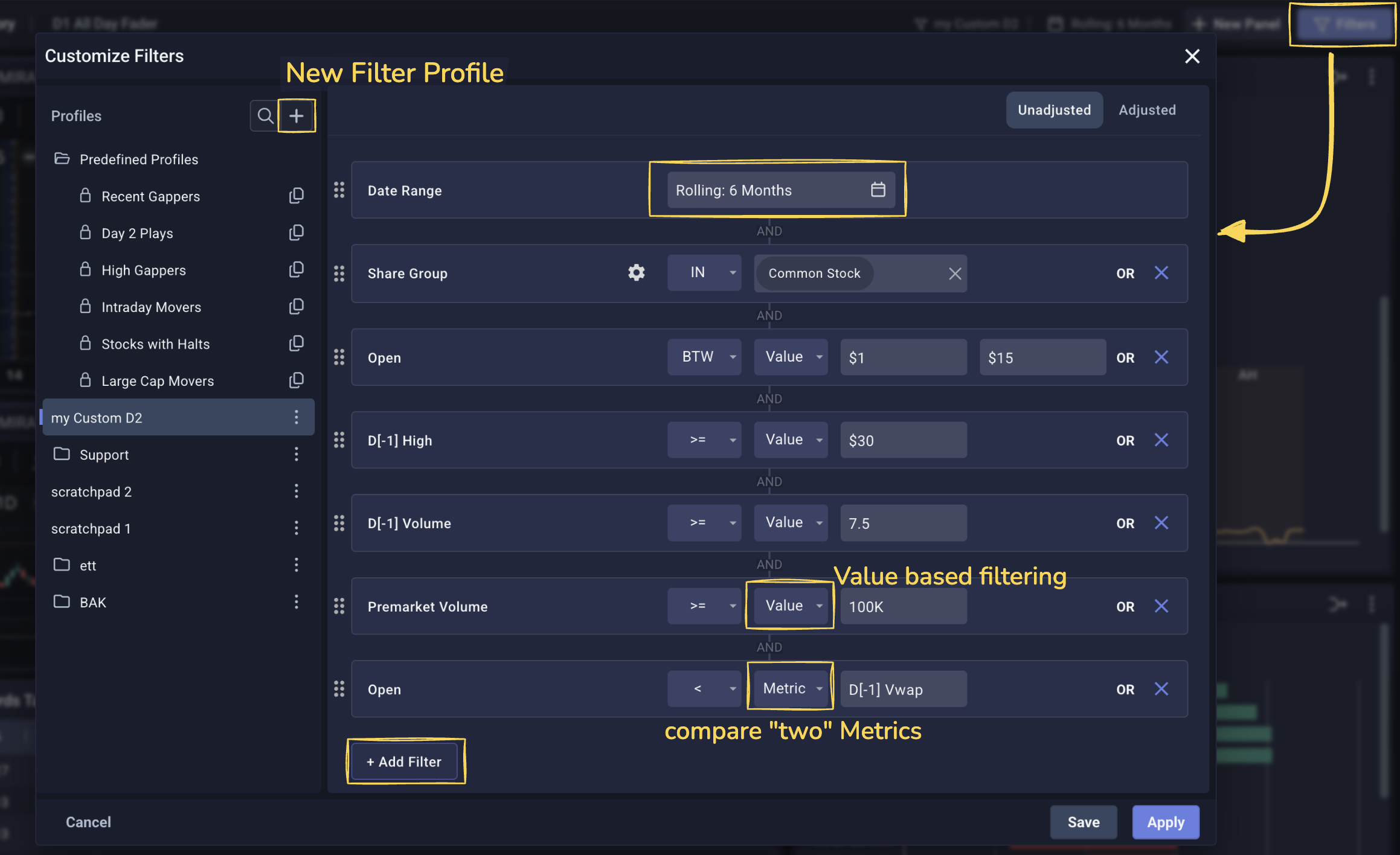This screenshot has height=855, width=1400.
Task: Add a new filter profile with plus icon
Action: [x=296, y=115]
